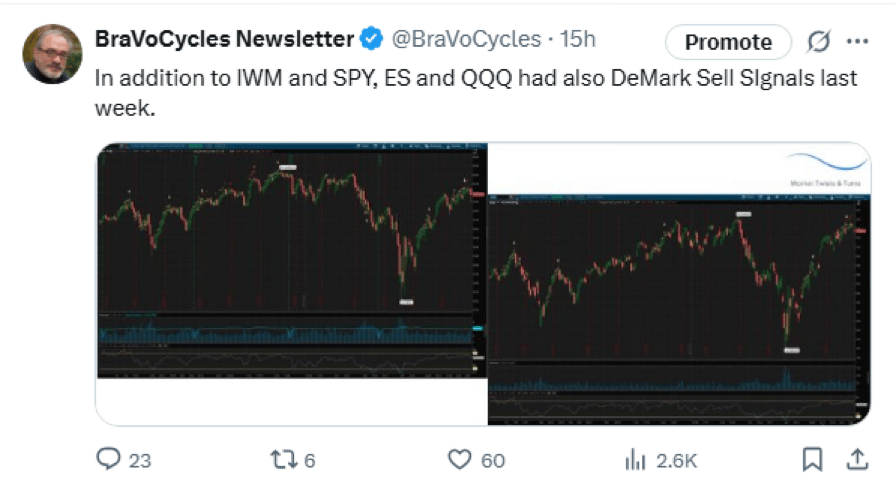Click the Grok slashed-circle icon
The image size is (896, 490).
(x=818, y=41)
